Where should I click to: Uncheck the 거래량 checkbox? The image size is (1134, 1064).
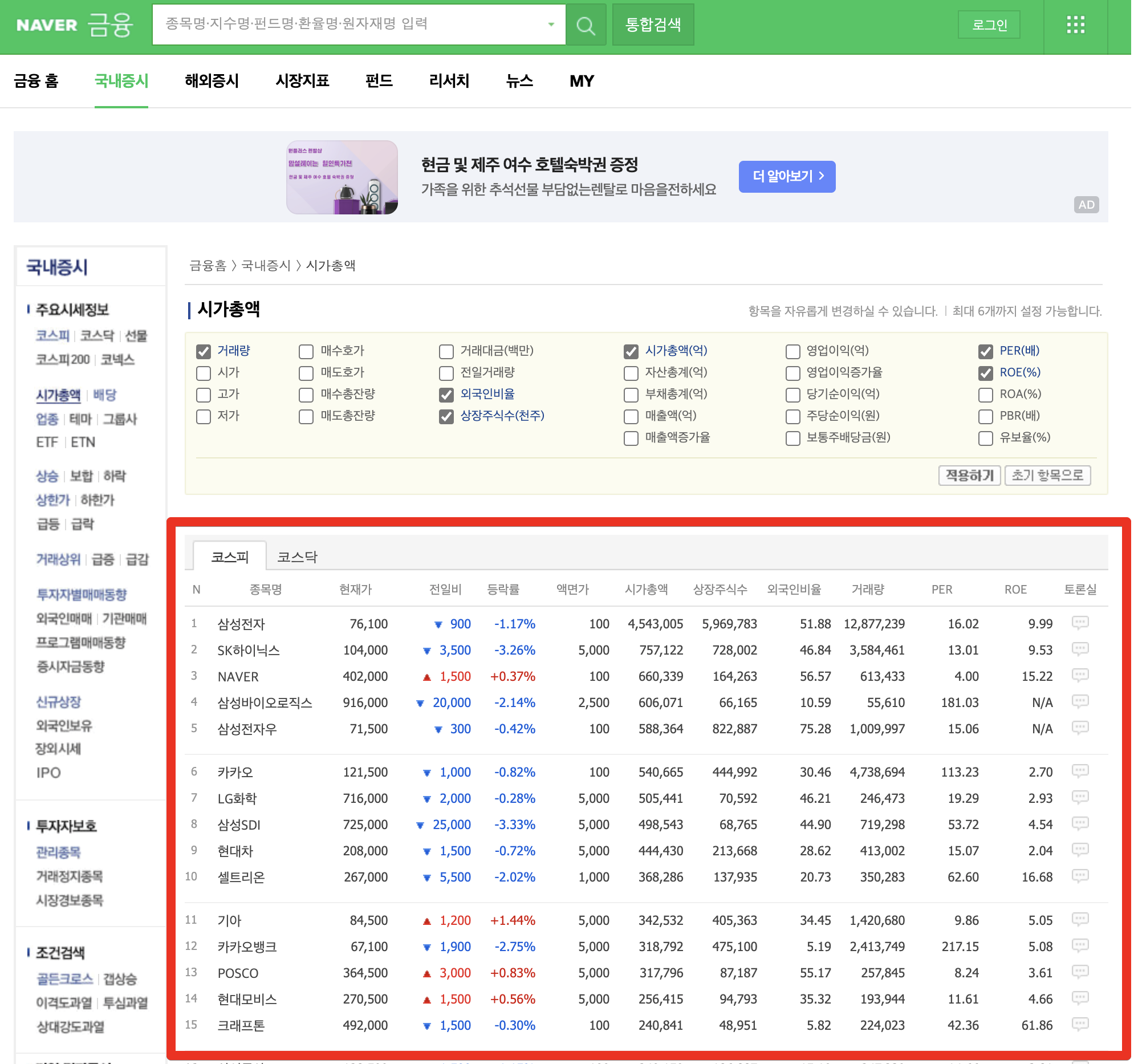coord(204,351)
